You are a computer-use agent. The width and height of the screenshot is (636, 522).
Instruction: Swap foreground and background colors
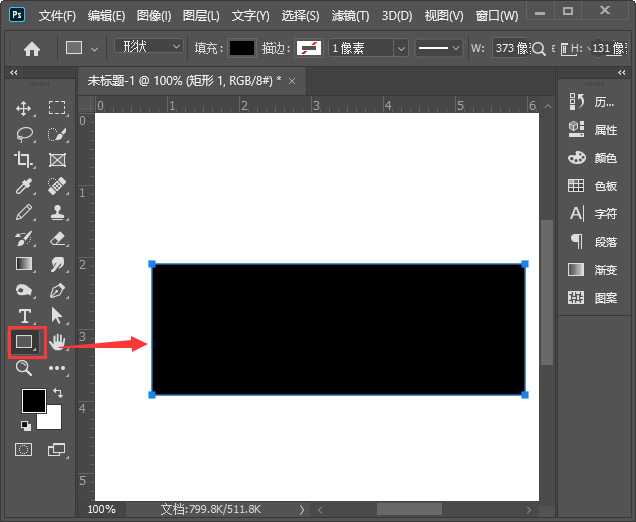coord(57,393)
